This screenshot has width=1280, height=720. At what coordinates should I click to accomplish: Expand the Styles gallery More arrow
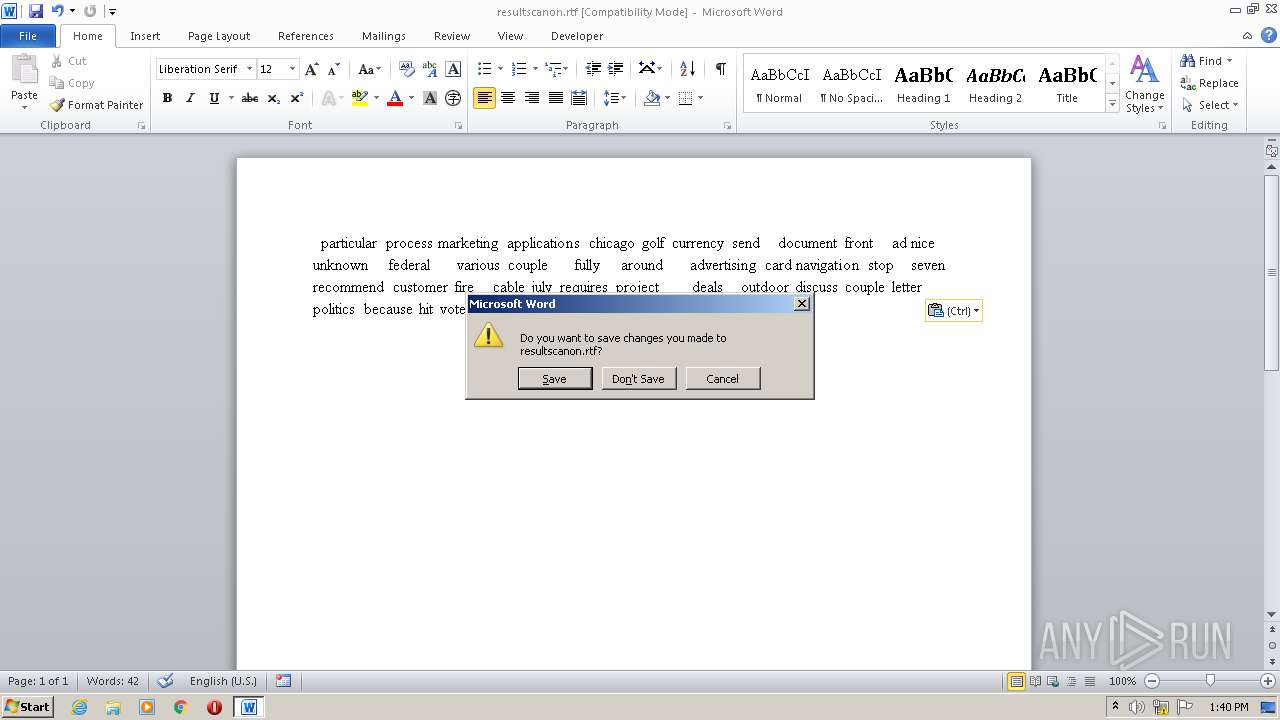1112,103
